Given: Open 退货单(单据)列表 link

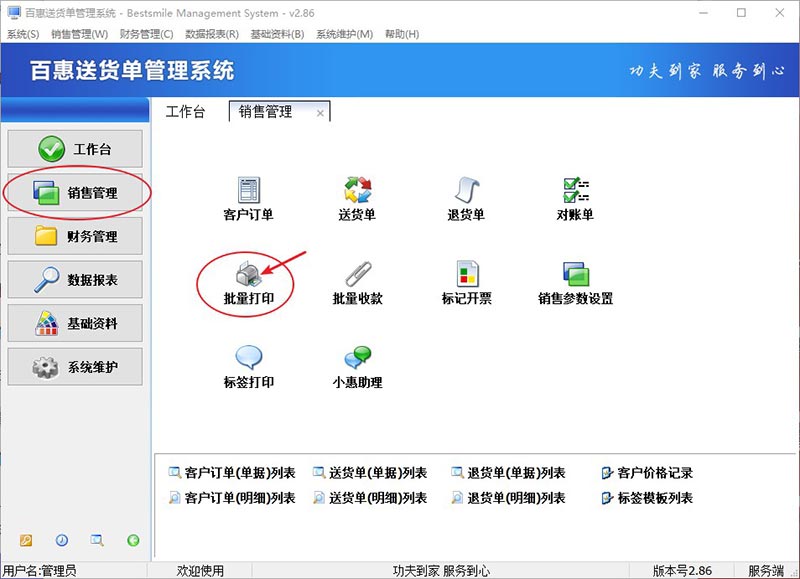Looking at the screenshot, I should [509, 473].
